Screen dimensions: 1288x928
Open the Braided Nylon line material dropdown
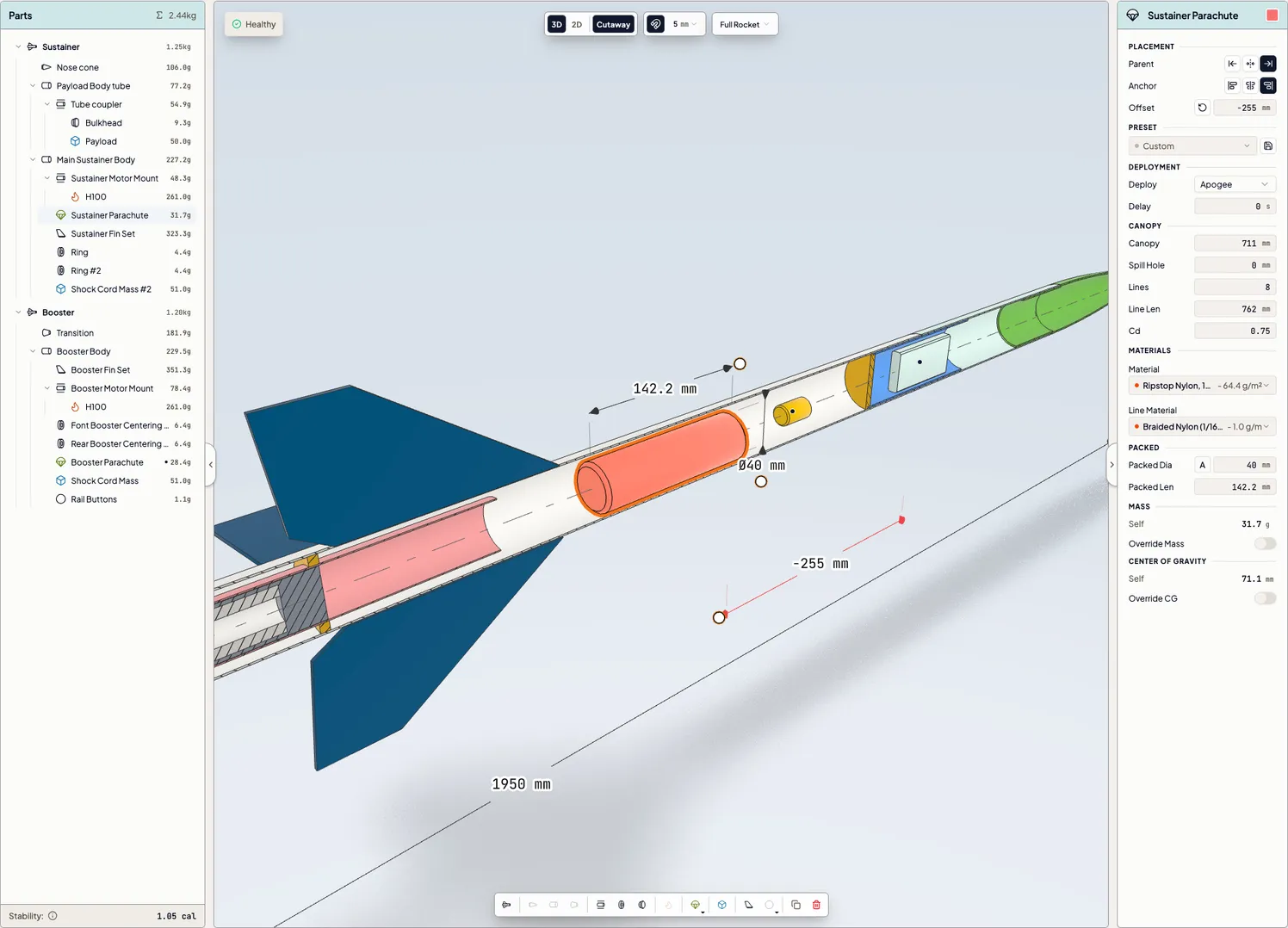click(1202, 427)
